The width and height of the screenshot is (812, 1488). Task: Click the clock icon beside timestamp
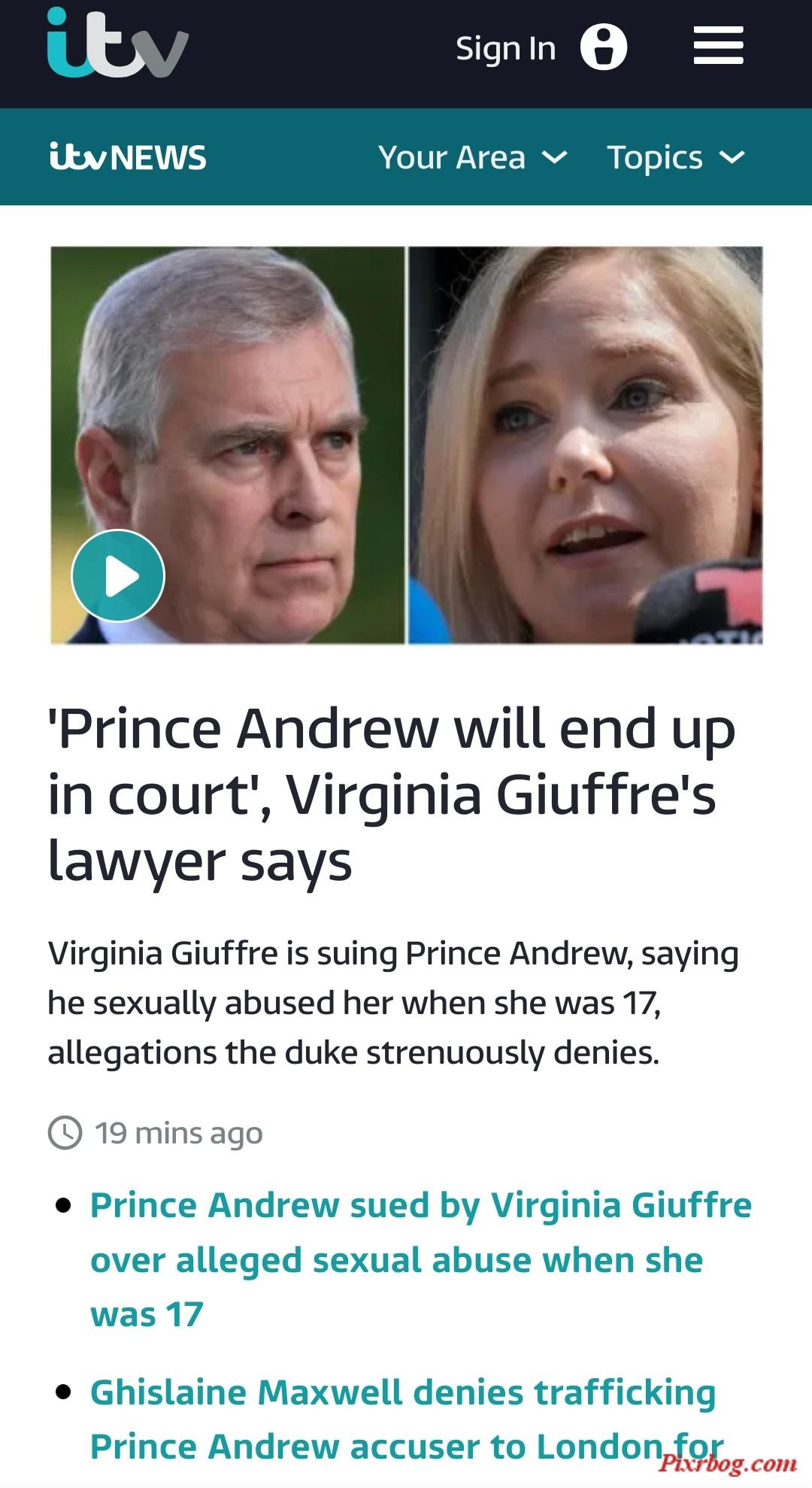65,1132
